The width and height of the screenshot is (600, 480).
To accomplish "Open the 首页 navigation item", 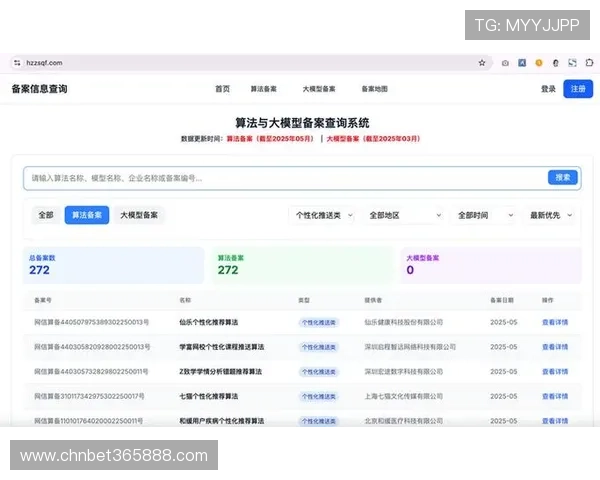I will (x=223, y=89).
